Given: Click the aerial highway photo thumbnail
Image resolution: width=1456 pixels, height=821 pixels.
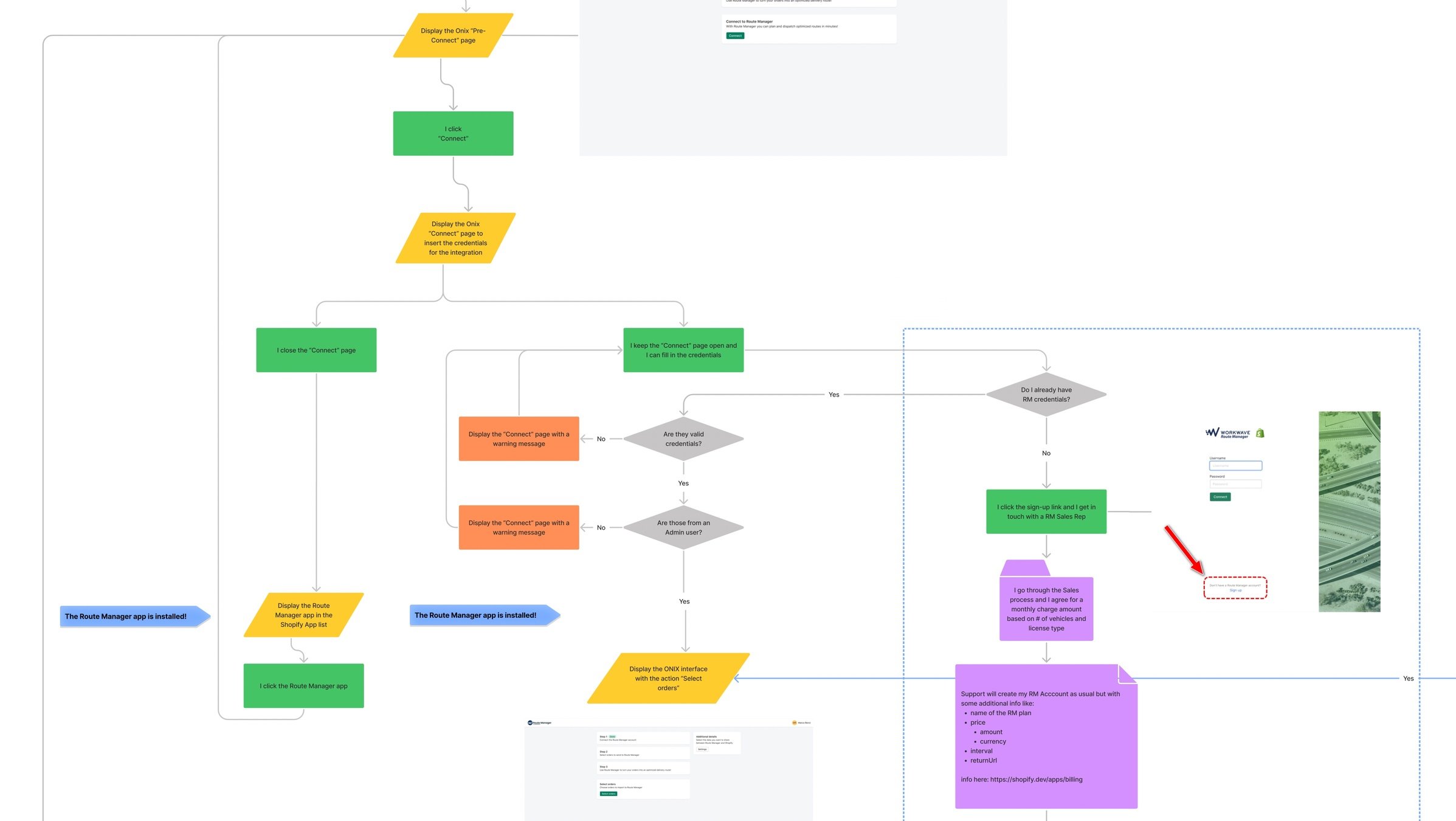Looking at the screenshot, I should pos(1349,511).
